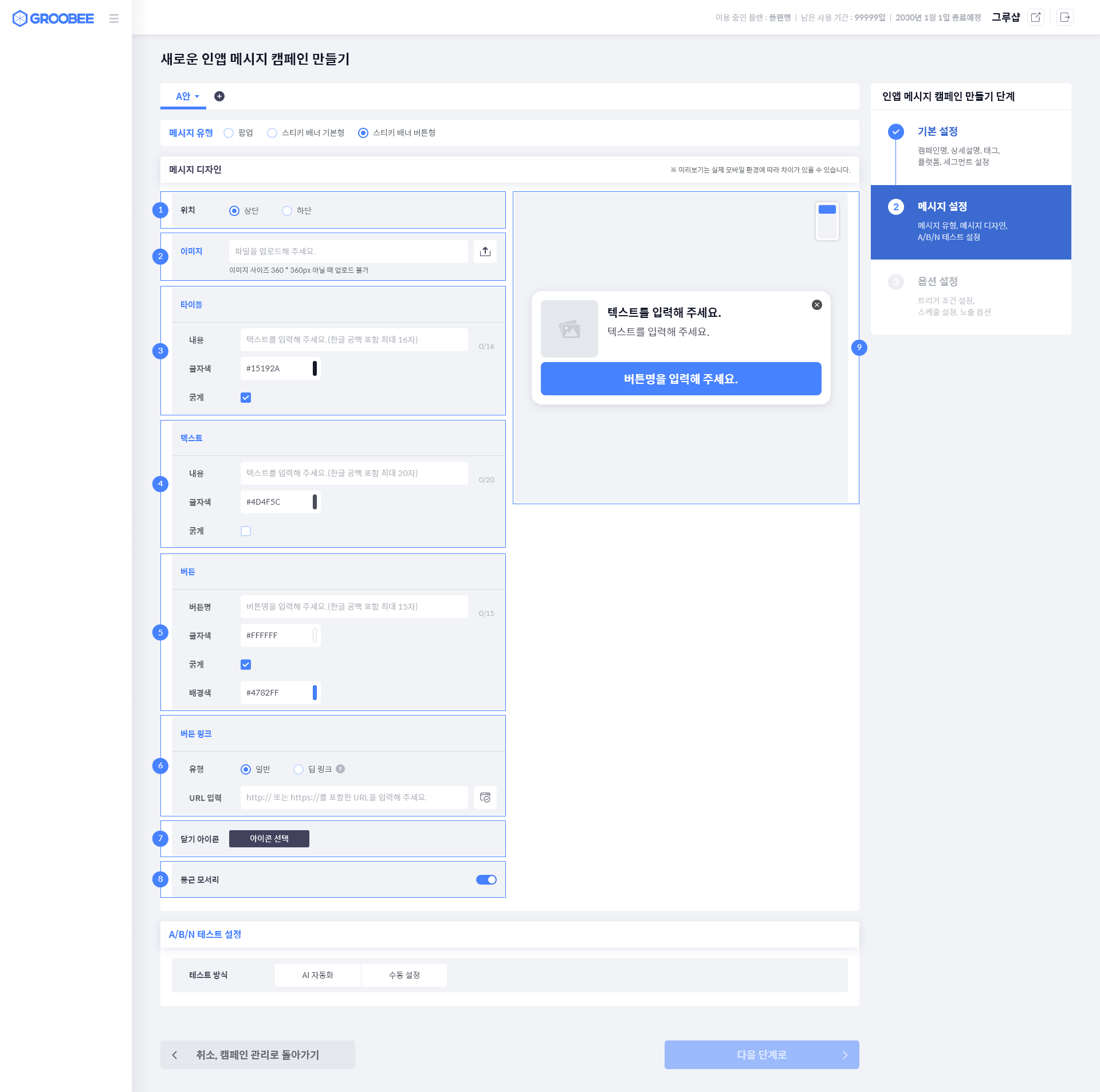Click the title content text field
1100x1092 pixels.
pos(354,340)
